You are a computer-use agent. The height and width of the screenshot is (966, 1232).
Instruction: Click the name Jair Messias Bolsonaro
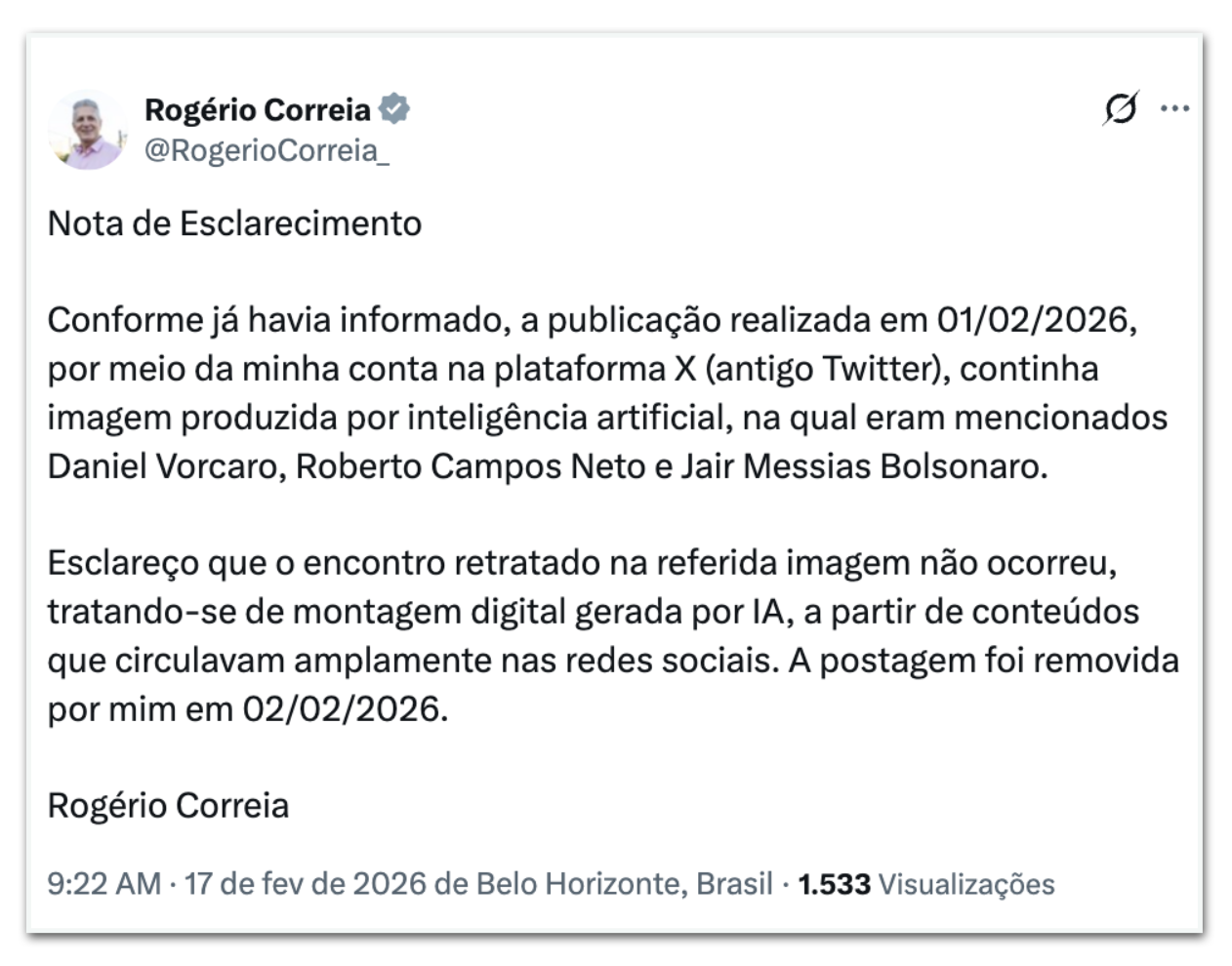coord(863,466)
